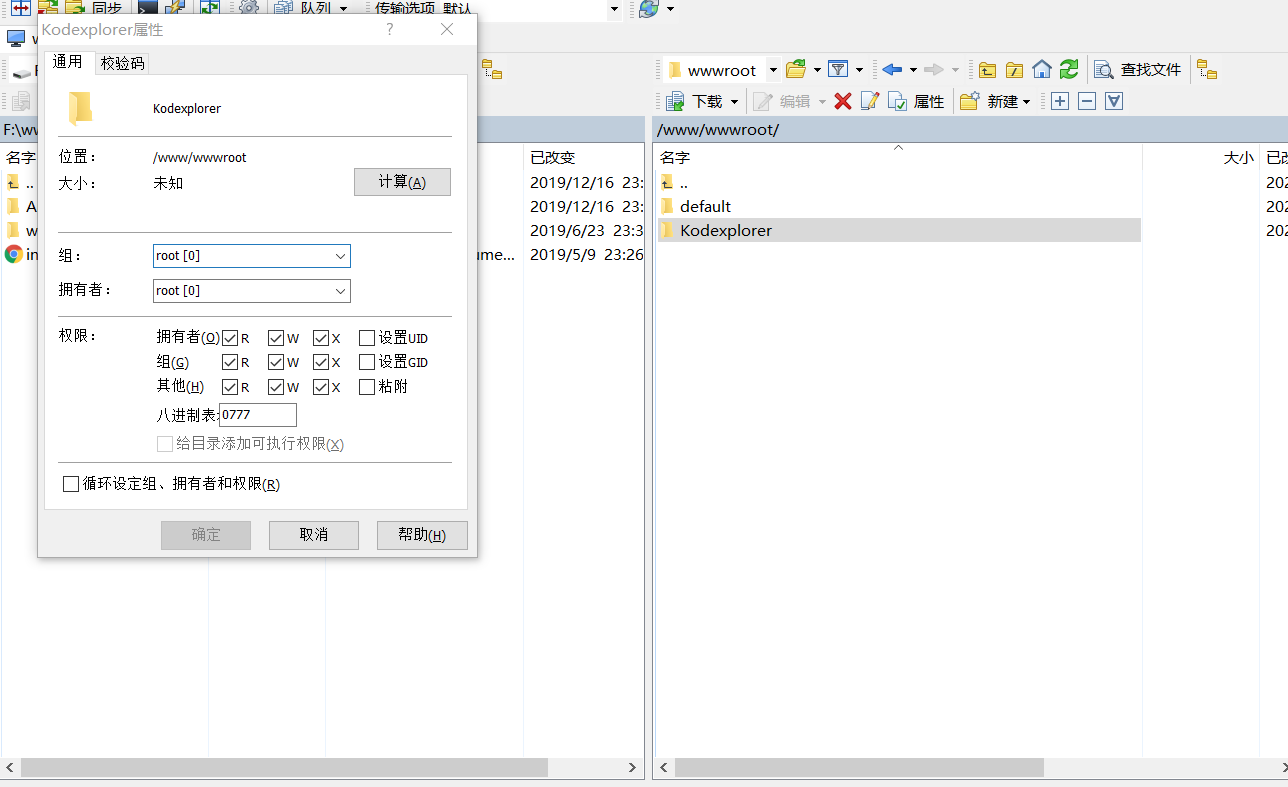
Task: Click the invert selection icon
Action: pyautogui.click(x=1114, y=101)
